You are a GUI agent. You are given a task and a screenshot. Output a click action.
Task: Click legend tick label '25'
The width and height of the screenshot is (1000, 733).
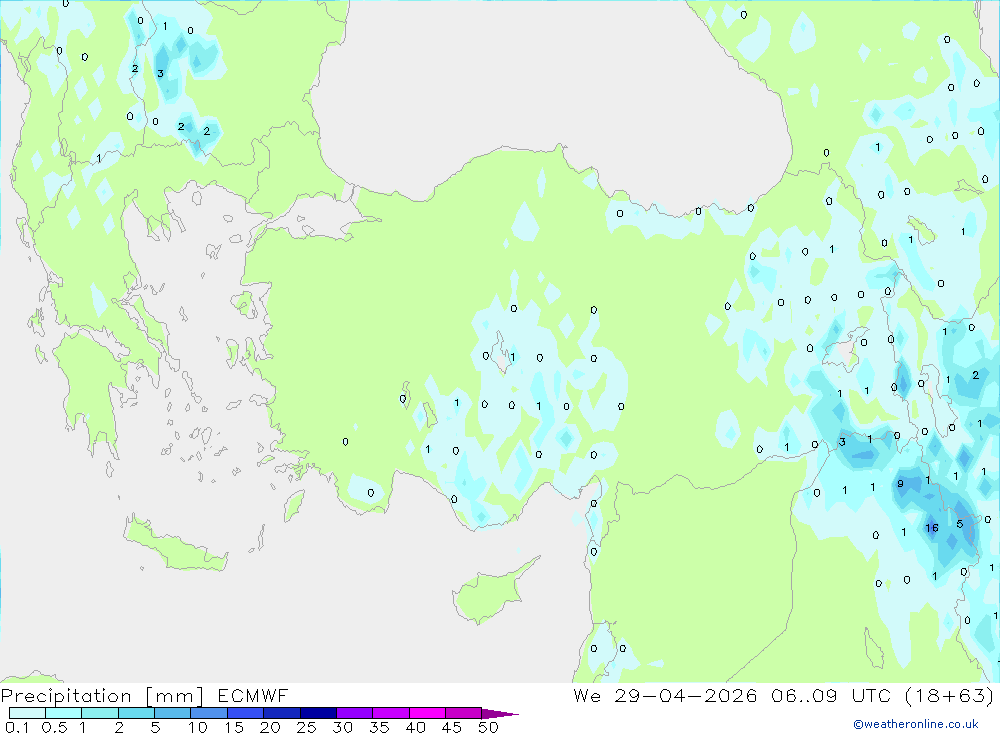tap(307, 727)
